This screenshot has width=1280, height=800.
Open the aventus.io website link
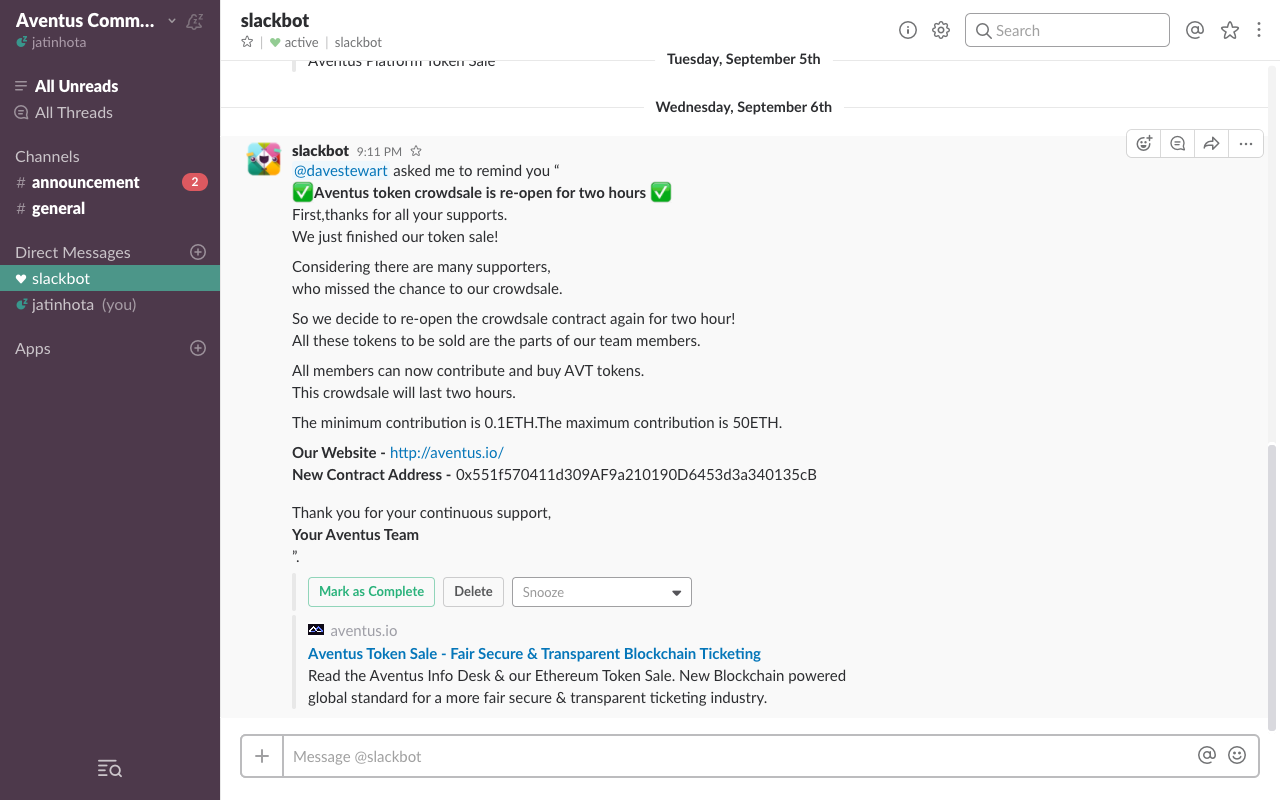(x=446, y=452)
